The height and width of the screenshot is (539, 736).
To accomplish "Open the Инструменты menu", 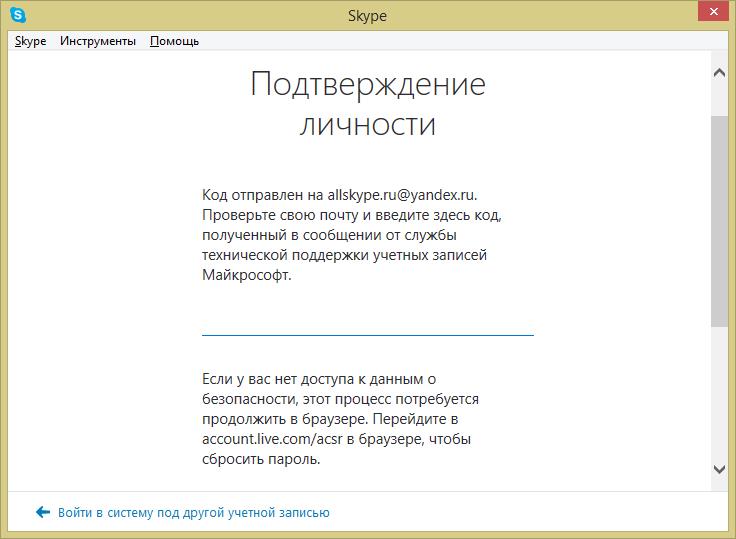I will coord(97,41).
